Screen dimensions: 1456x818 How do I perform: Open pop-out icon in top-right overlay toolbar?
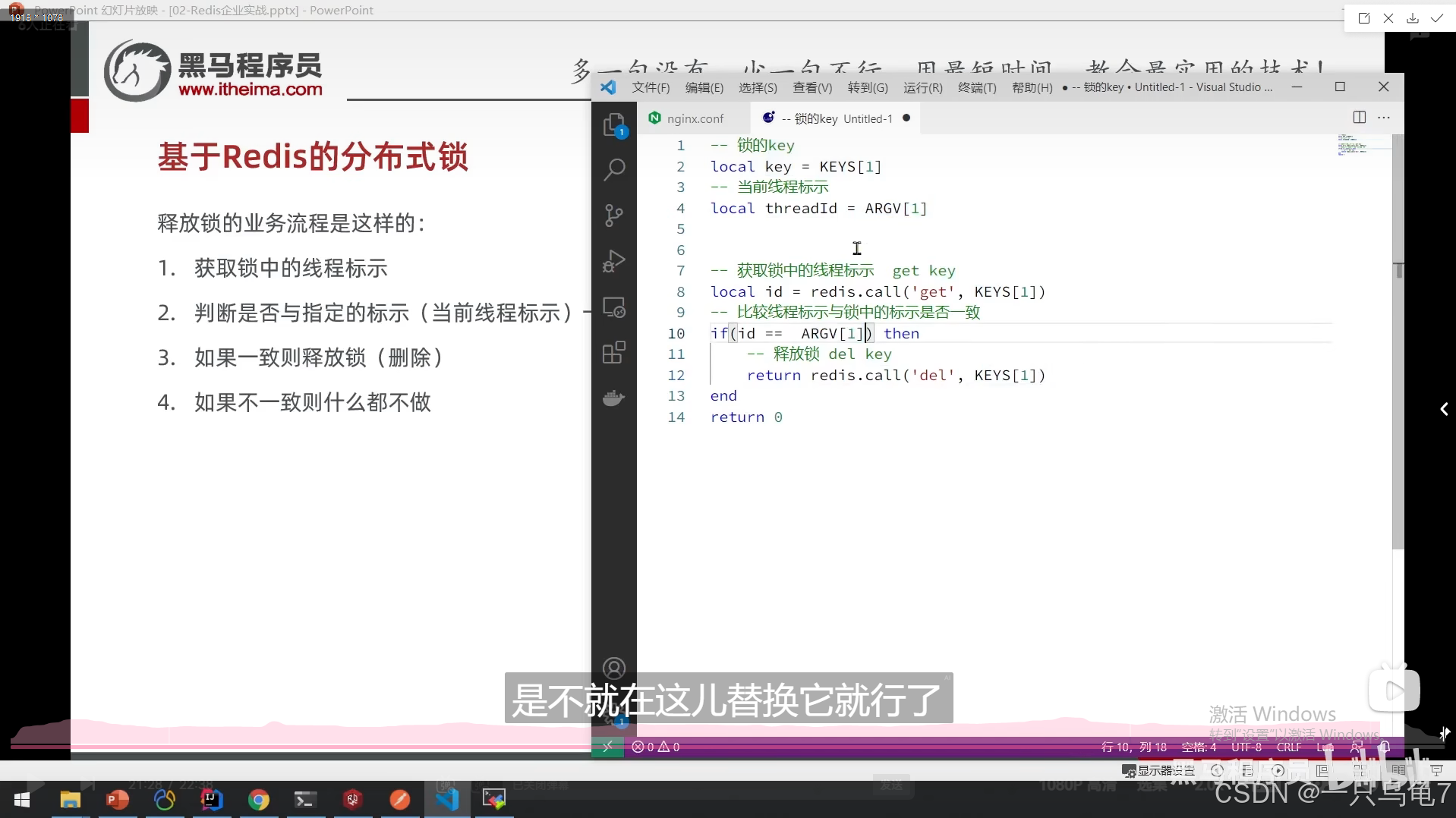point(1363,18)
